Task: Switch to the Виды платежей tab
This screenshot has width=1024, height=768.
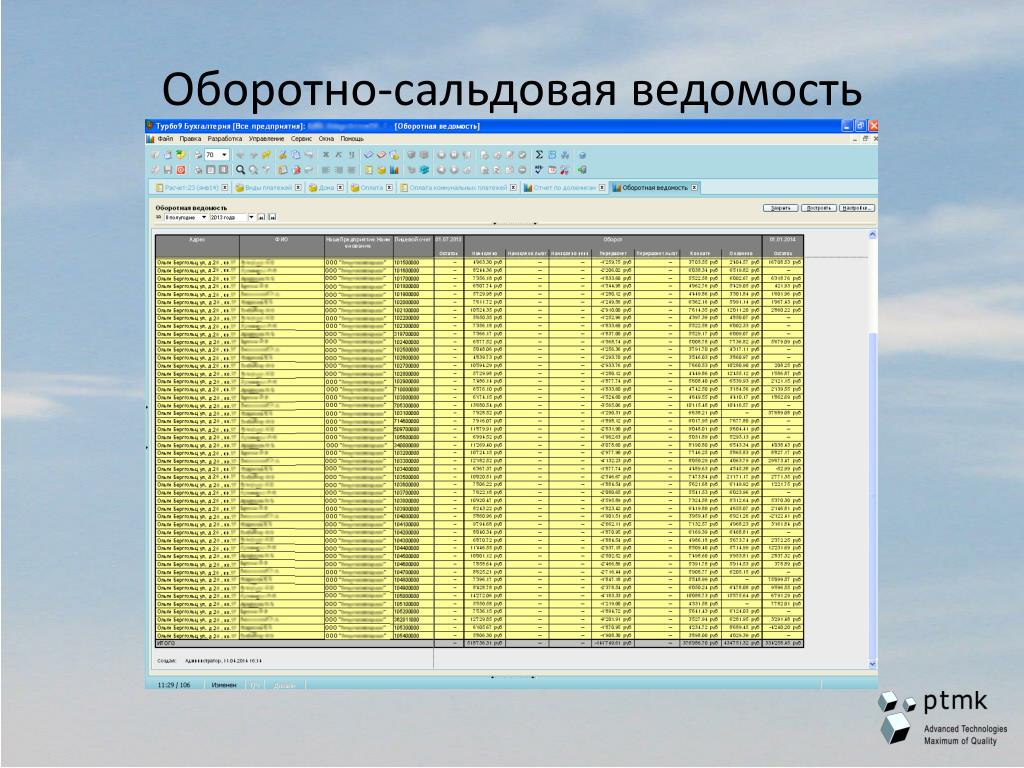Action: (268, 187)
